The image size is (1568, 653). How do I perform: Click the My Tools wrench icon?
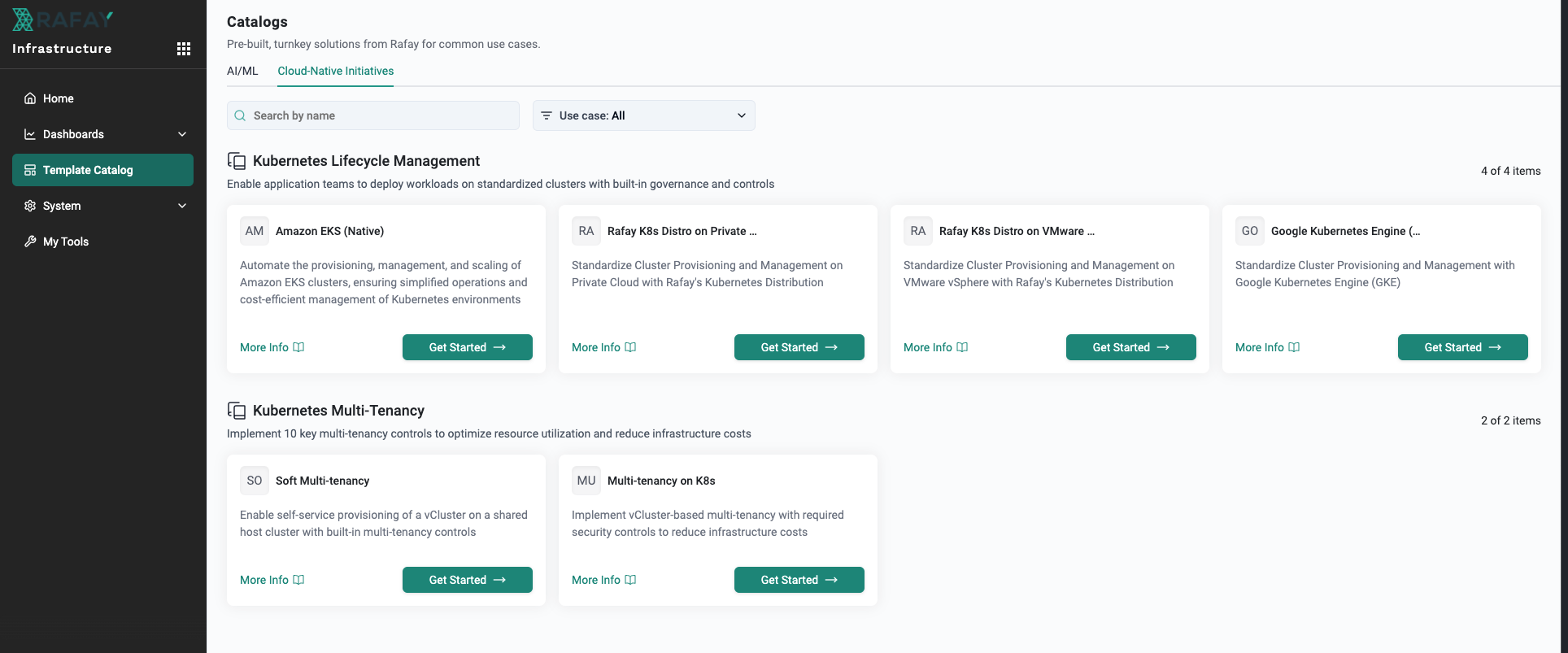(30, 242)
